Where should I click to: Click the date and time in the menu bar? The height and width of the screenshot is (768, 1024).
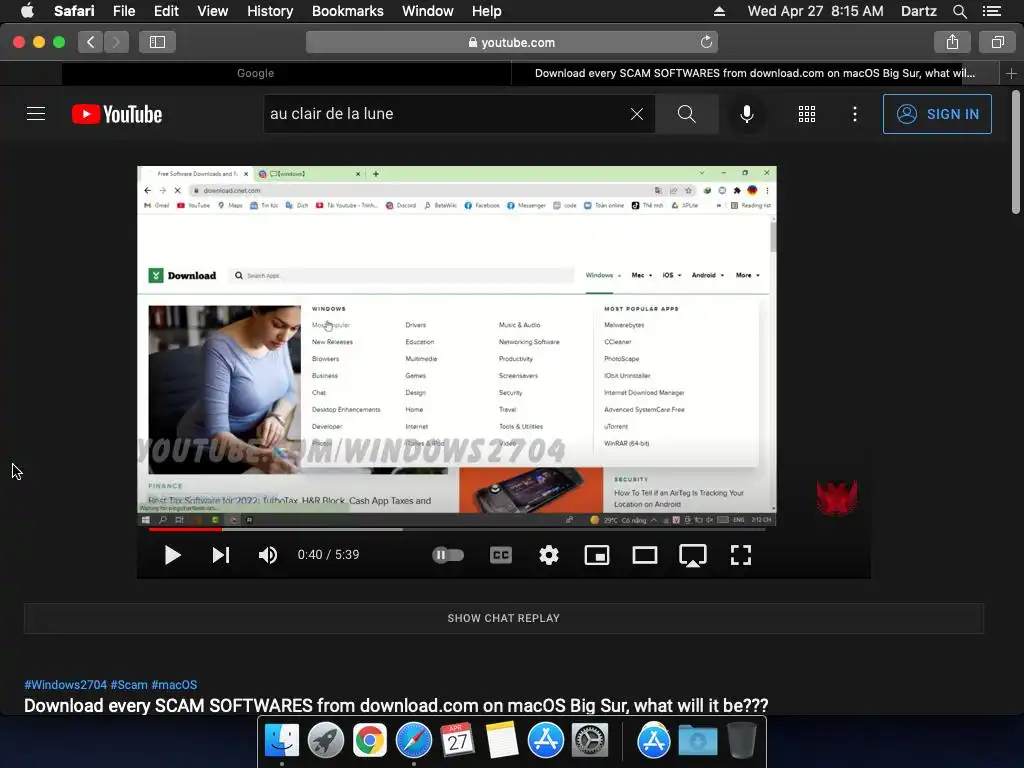click(x=815, y=11)
